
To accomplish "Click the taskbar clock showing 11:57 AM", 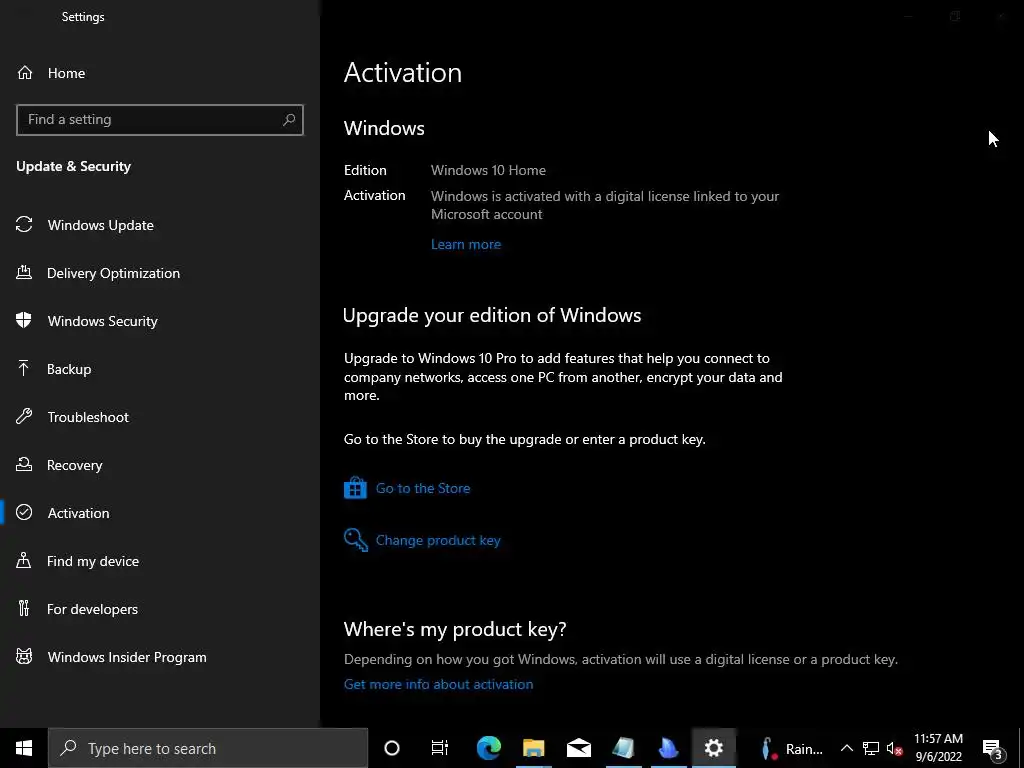I will [938, 748].
